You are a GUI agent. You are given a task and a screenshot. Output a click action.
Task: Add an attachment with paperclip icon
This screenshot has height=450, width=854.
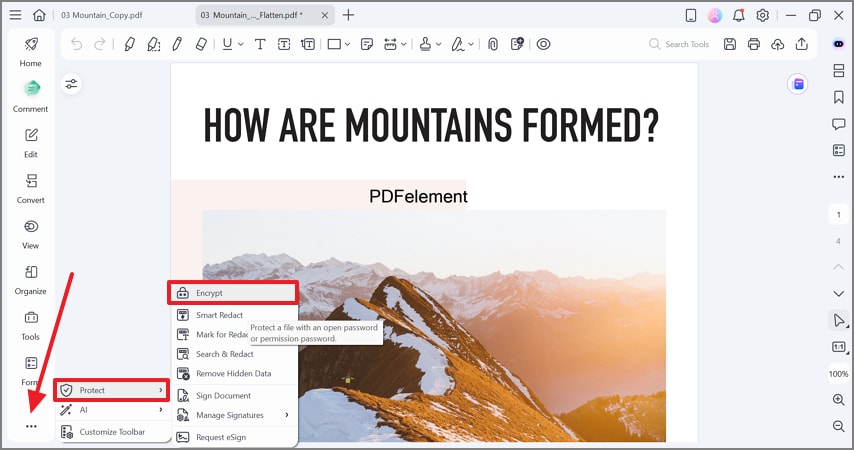click(493, 44)
